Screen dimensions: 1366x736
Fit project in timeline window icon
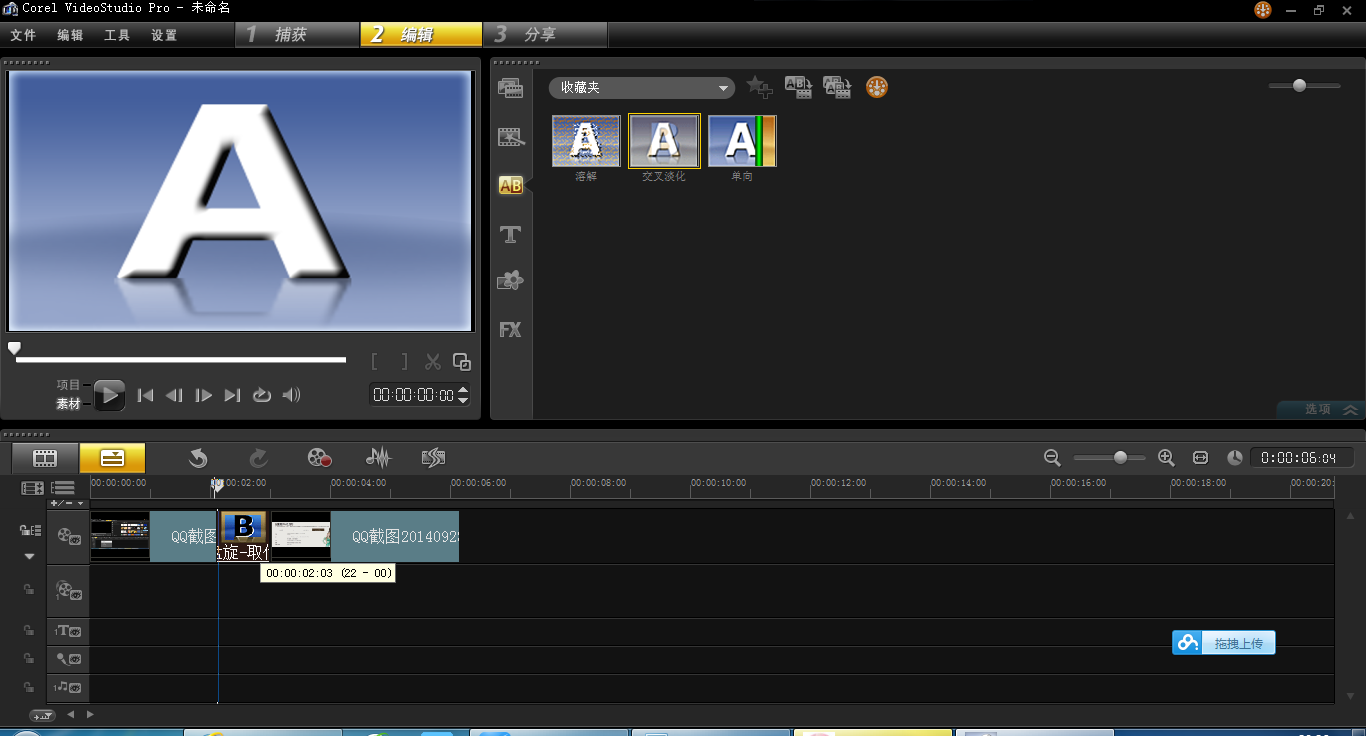[1200, 457]
